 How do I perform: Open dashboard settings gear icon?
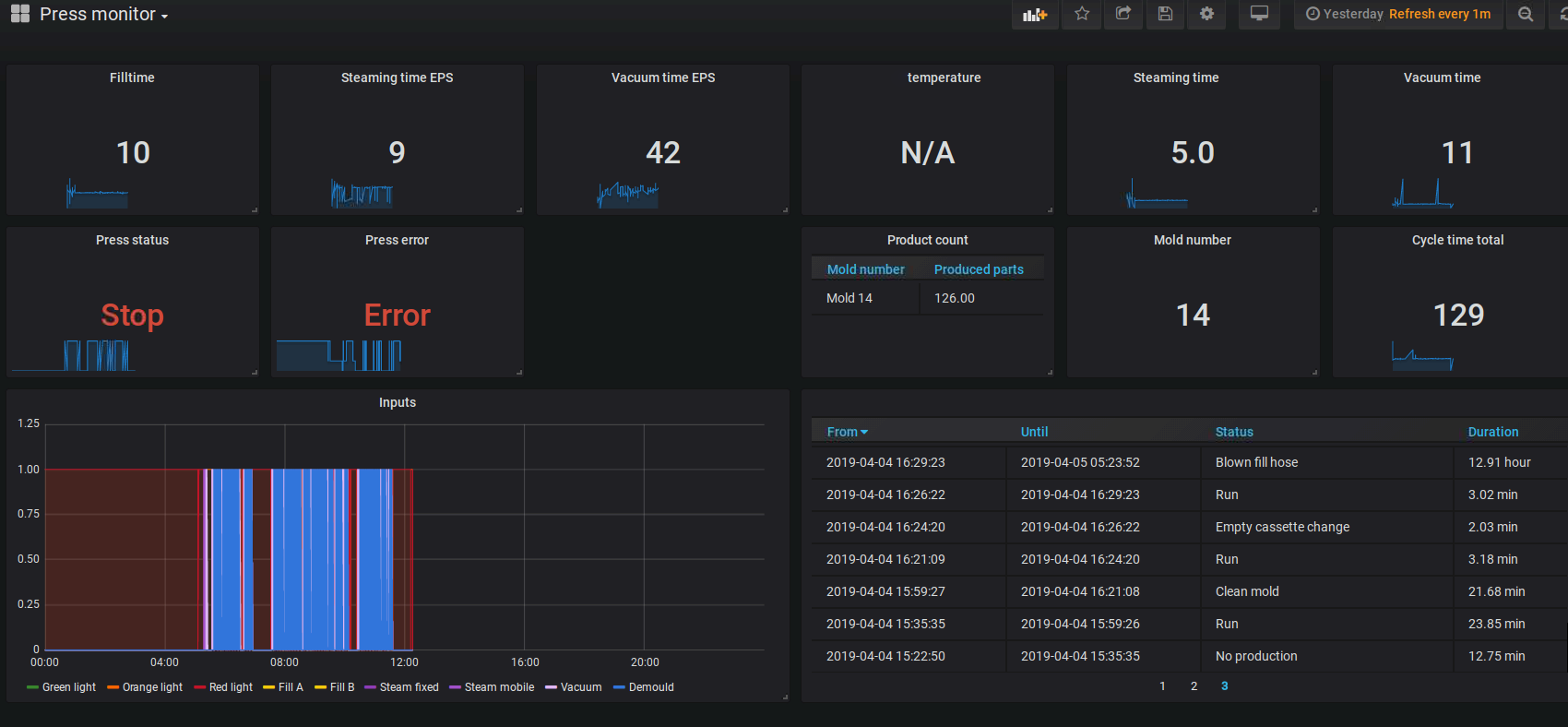tap(1206, 14)
